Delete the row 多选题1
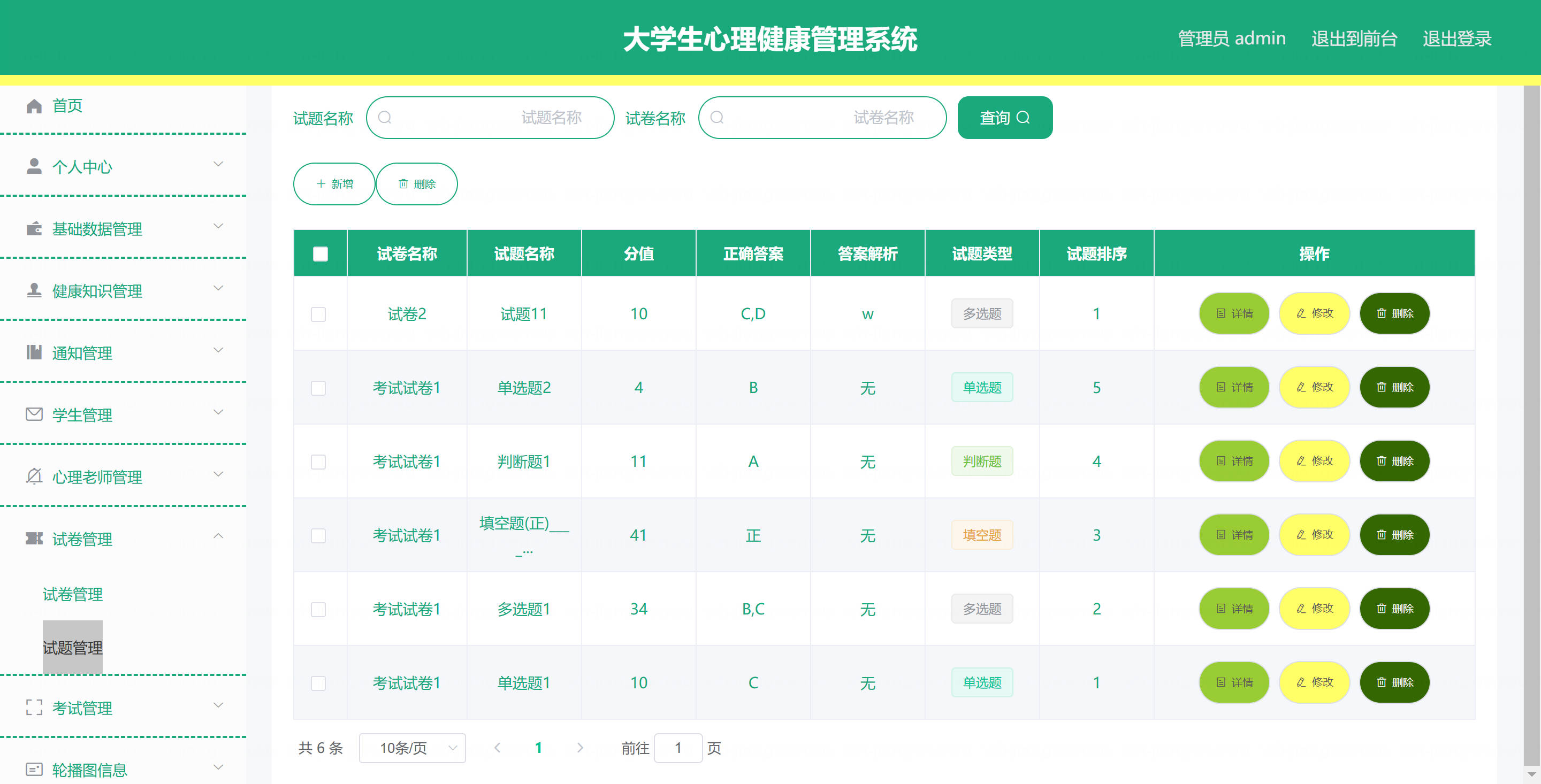This screenshot has height=784, width=1541. 1394,609
